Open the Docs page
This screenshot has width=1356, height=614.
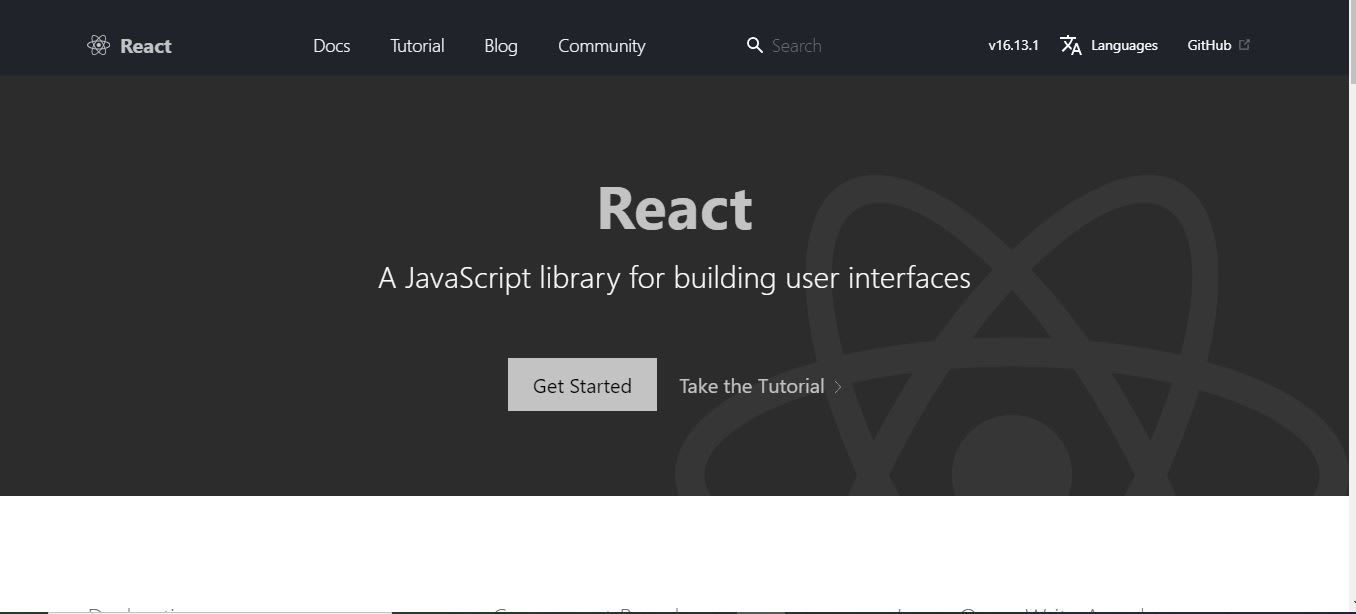point(331,46)
